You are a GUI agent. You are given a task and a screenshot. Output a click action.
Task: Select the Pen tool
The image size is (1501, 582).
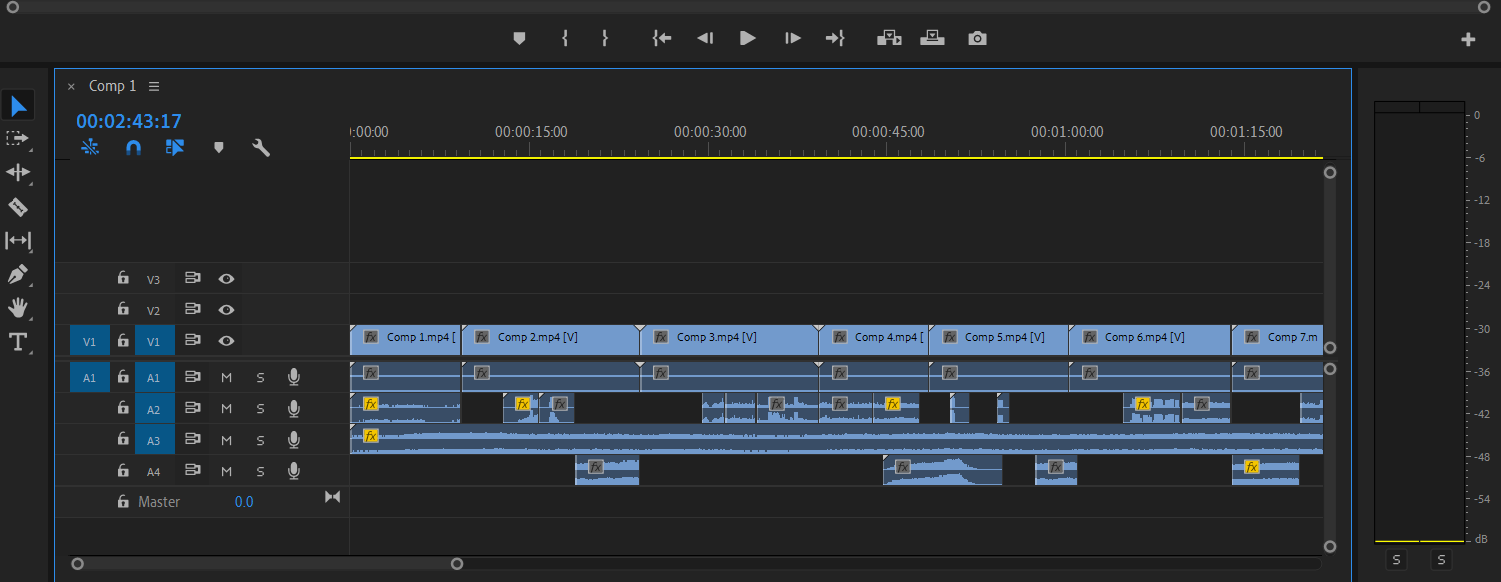pos(18,274)
